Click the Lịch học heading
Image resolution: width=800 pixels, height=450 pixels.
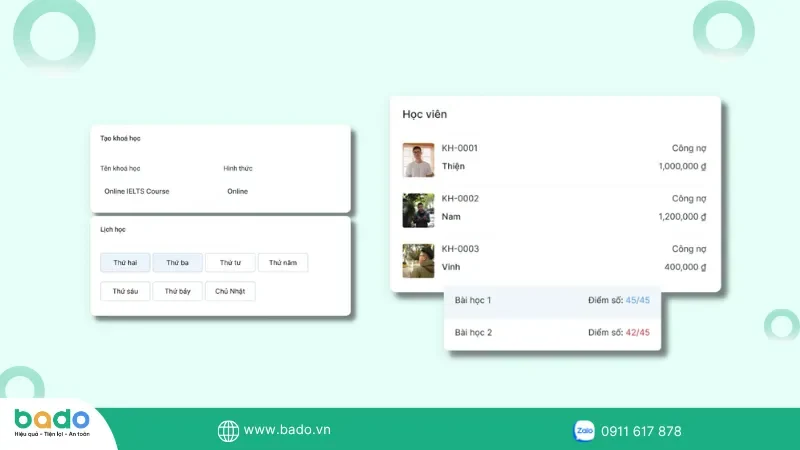(113, 230)
